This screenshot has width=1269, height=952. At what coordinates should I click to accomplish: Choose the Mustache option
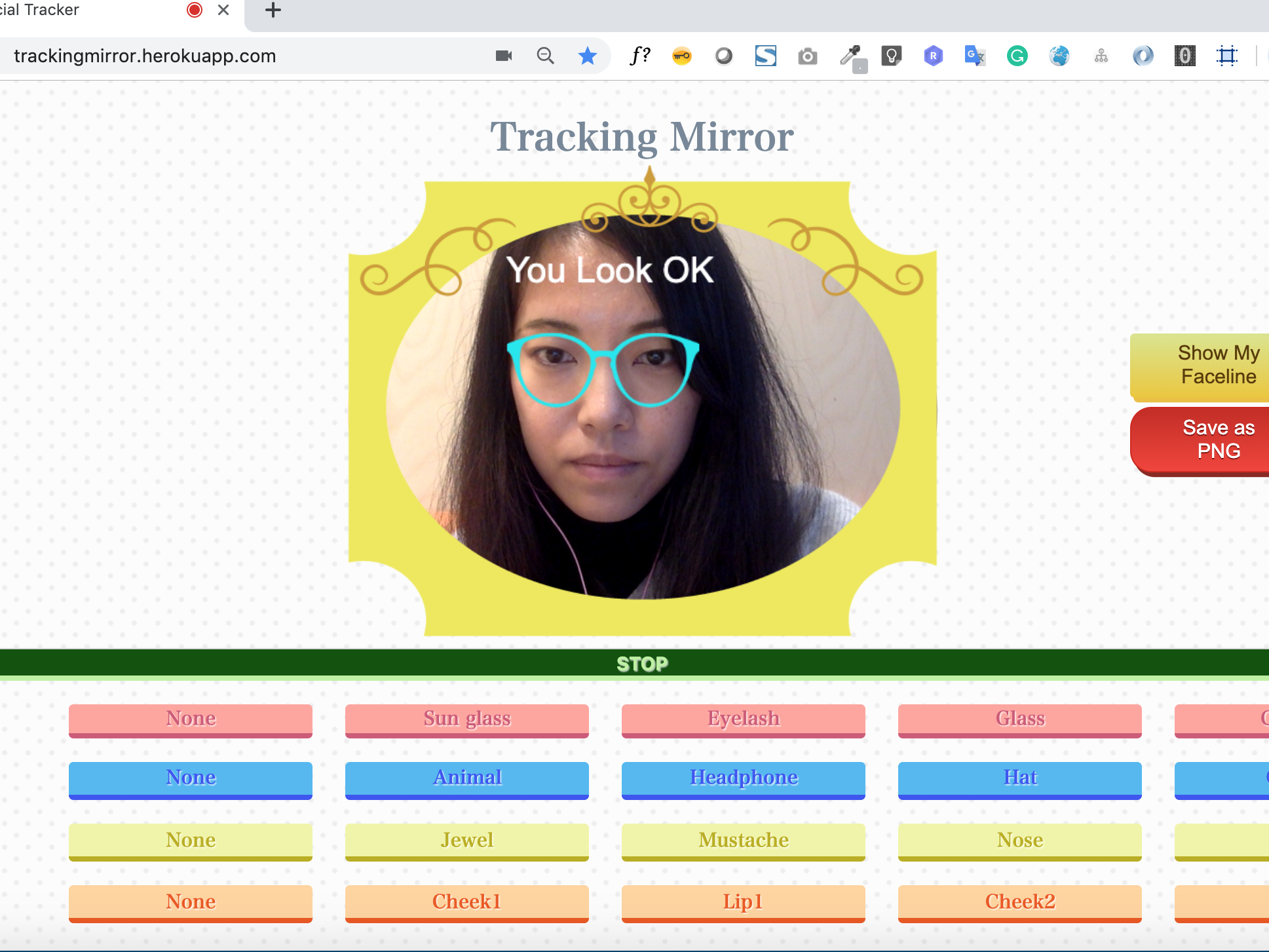click(744, 841)
